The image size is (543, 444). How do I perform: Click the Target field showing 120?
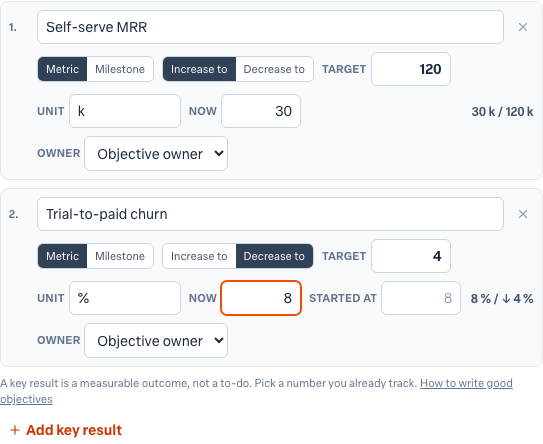pyautogui.click(x=411, y=69)
